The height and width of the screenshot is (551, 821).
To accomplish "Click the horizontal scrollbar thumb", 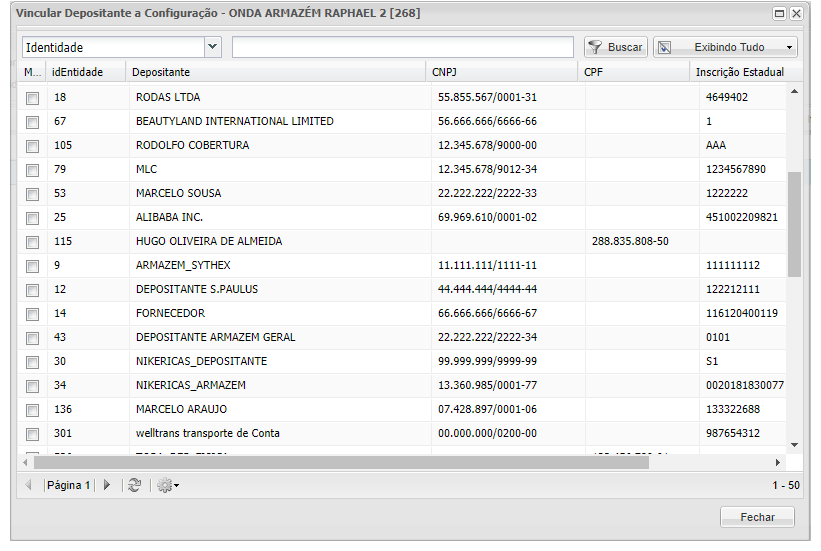I will click(x=341, y=462).
